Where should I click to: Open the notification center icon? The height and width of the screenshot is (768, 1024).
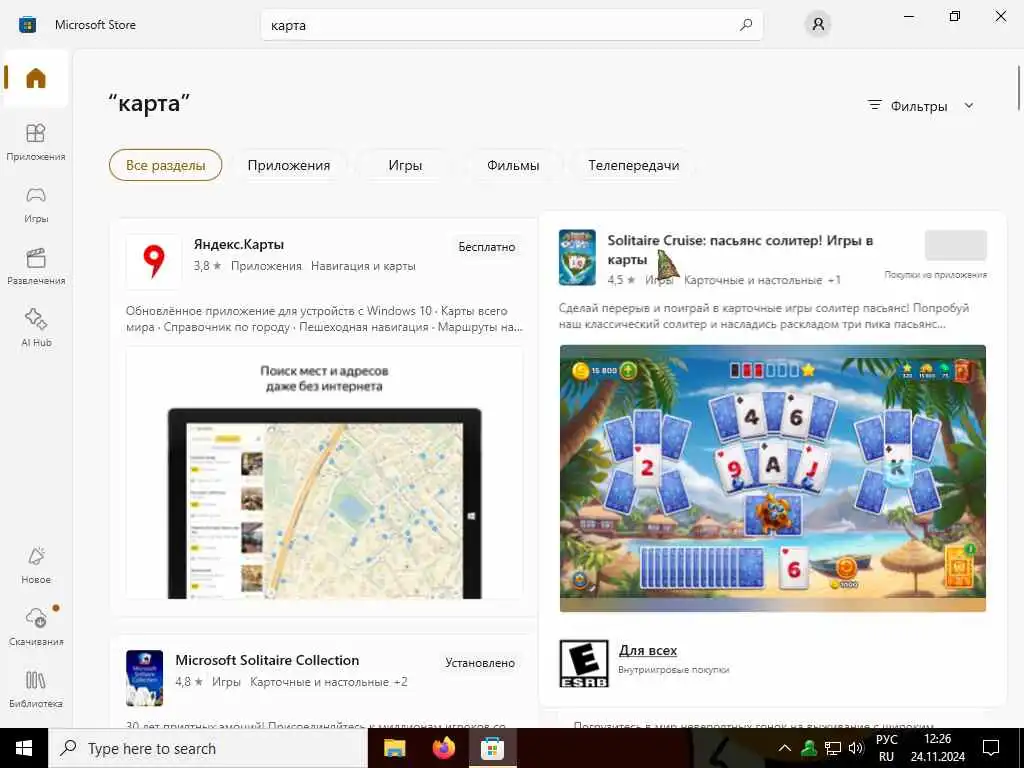991,748
